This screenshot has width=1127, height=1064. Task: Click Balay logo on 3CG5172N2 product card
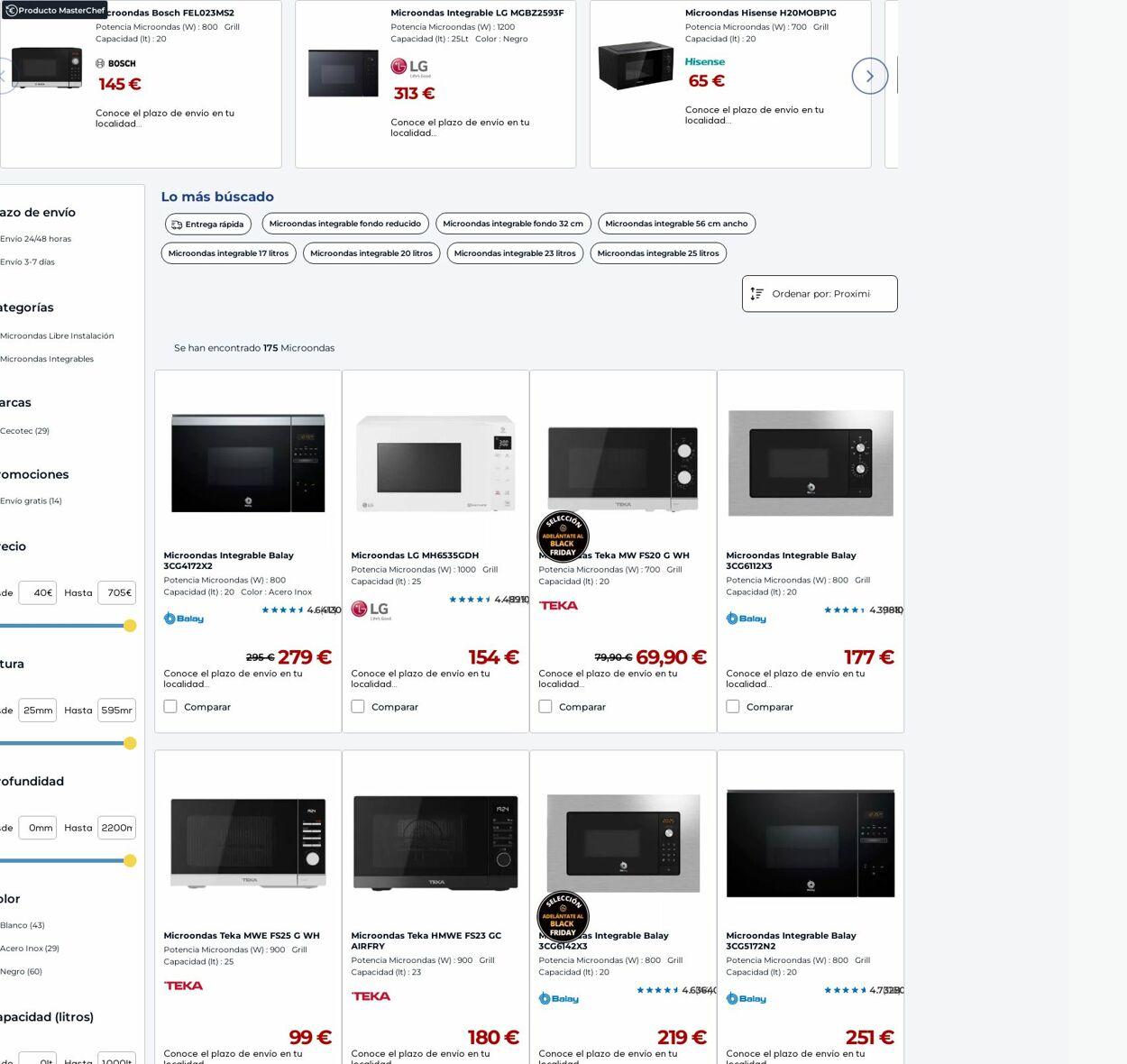(747, 999)
